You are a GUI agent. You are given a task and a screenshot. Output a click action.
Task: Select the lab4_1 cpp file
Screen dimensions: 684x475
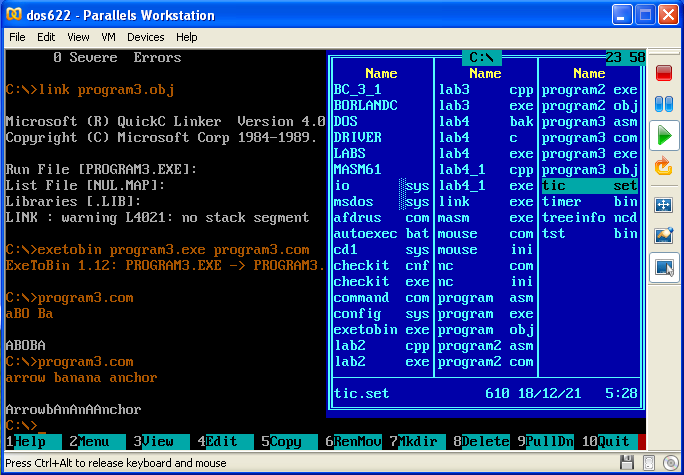[x=486, y=169]
